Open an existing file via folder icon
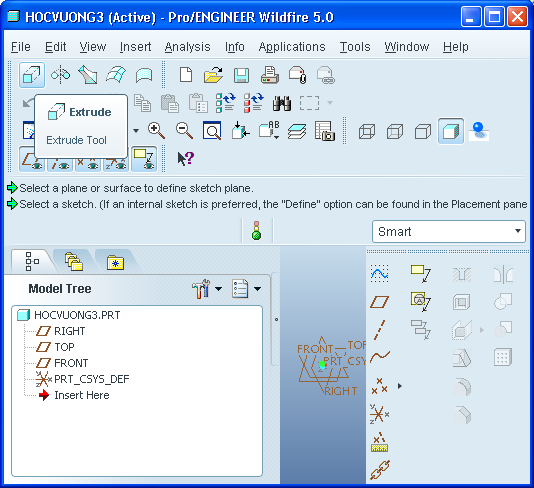 213,75
